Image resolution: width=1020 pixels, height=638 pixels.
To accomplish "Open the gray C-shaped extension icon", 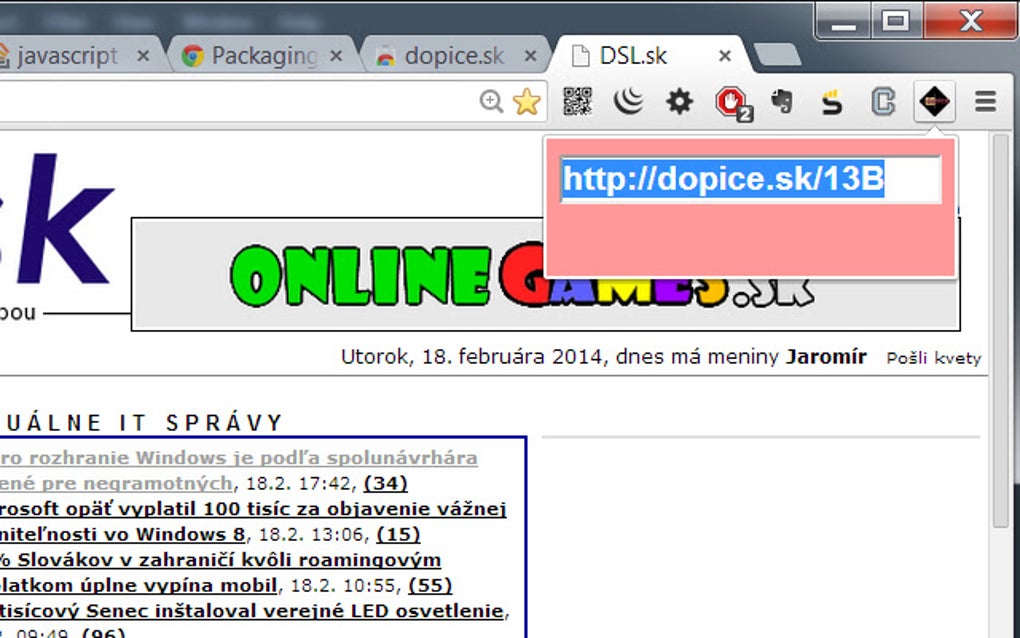I will [x=883, y=102].
